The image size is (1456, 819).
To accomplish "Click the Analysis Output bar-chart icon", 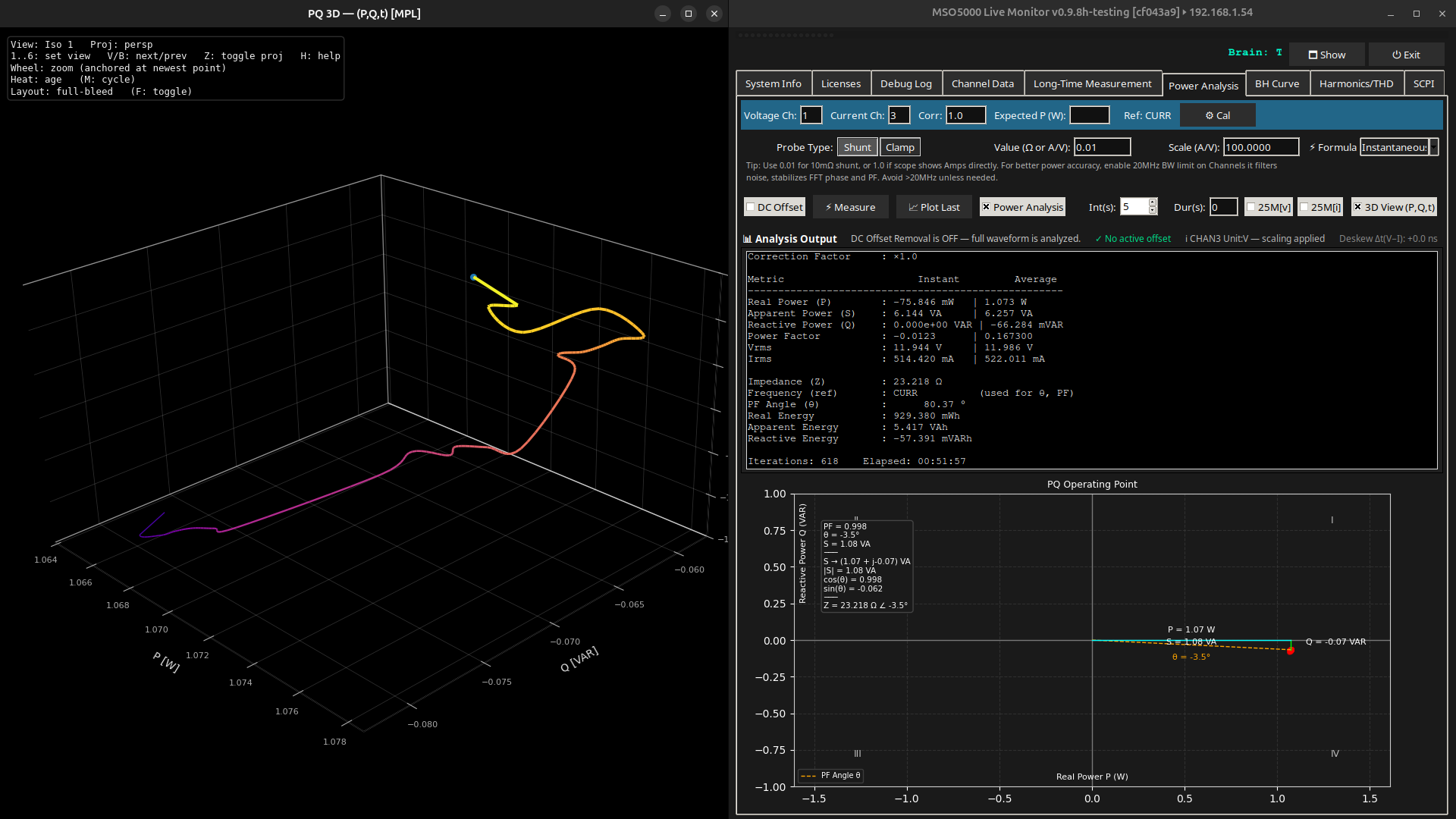I will [747, 239].
